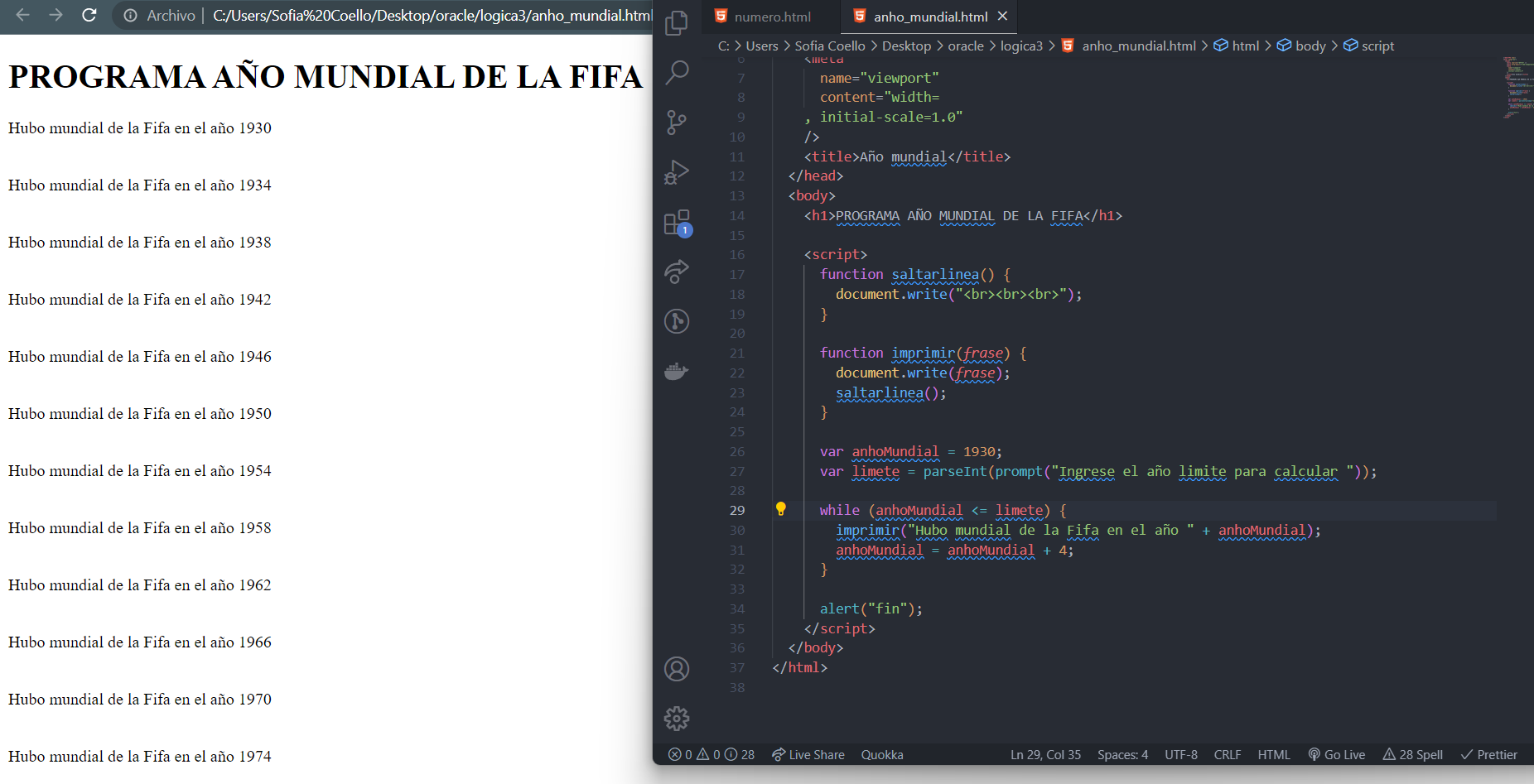This screenshot has width=1534, height=784.
Task: Open the Source Control view
Action: click(677, 123)
